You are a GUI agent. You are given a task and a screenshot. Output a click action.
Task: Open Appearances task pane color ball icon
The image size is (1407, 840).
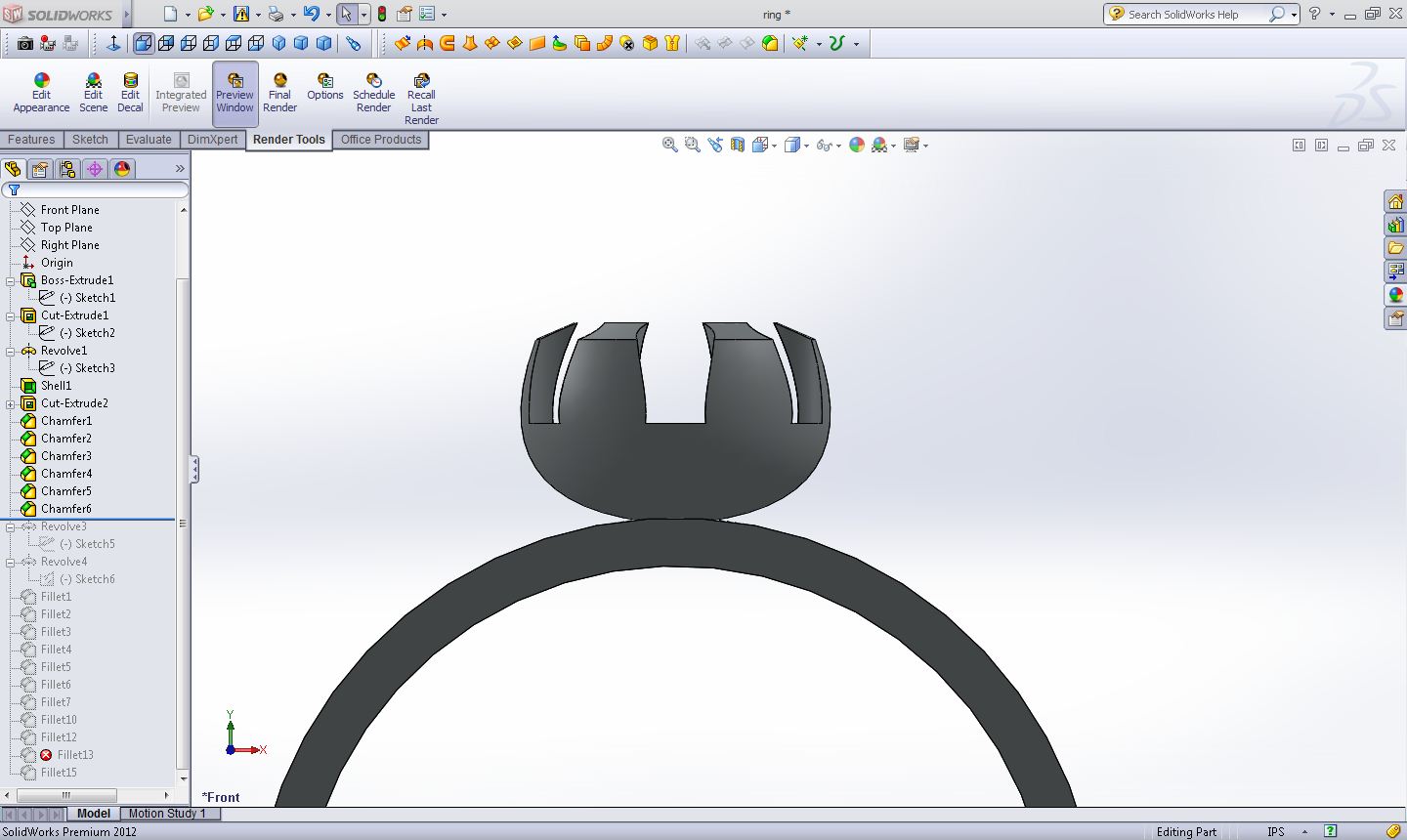[1395, 295]
